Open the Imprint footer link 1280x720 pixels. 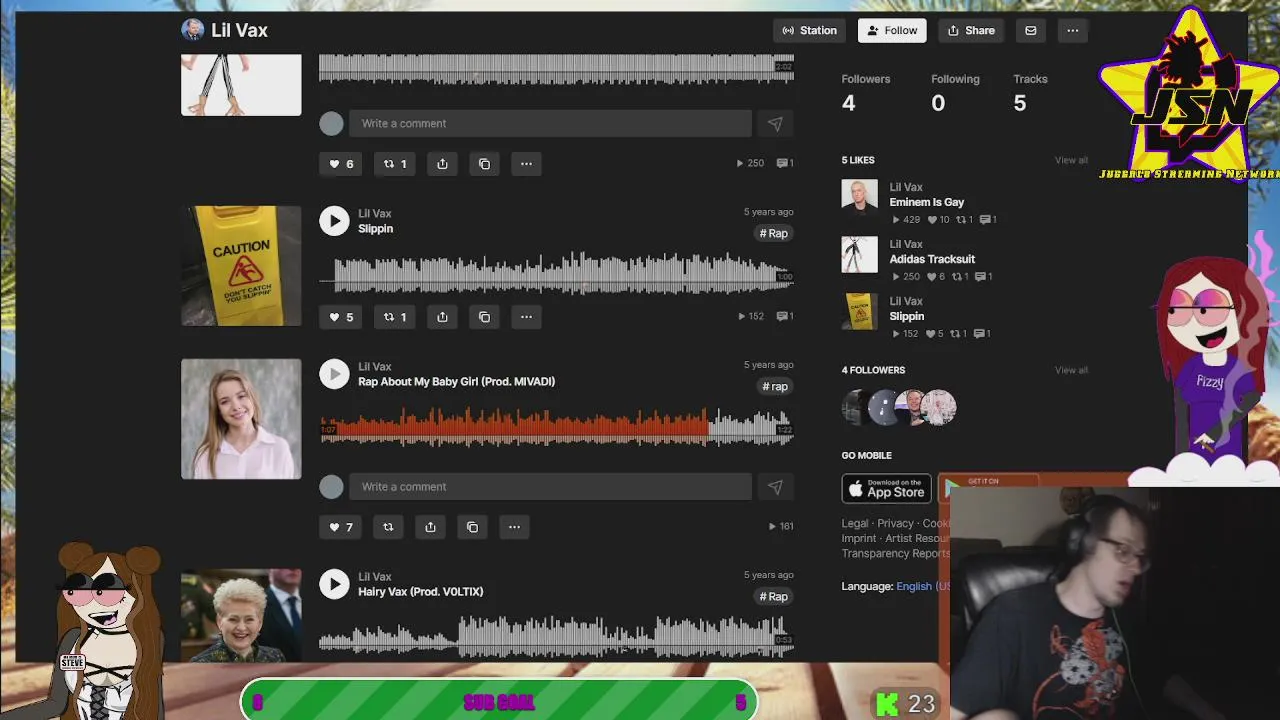(859, 538)
